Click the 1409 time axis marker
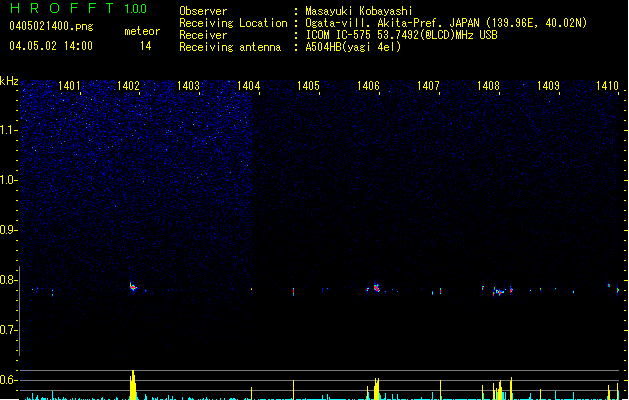Image resolution: width=629 pixels, height=400 pixels. [x=548, y=86]
